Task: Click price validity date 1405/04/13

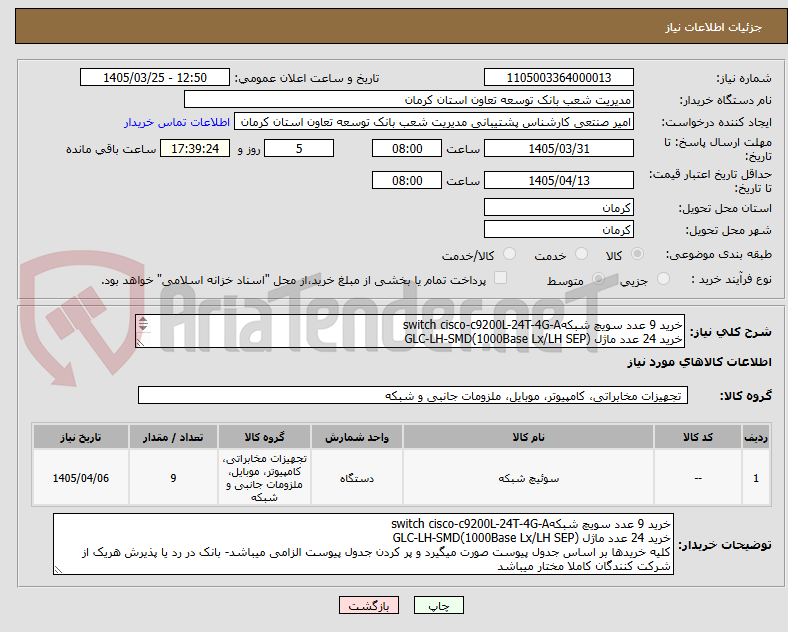Action: point(558,180)
